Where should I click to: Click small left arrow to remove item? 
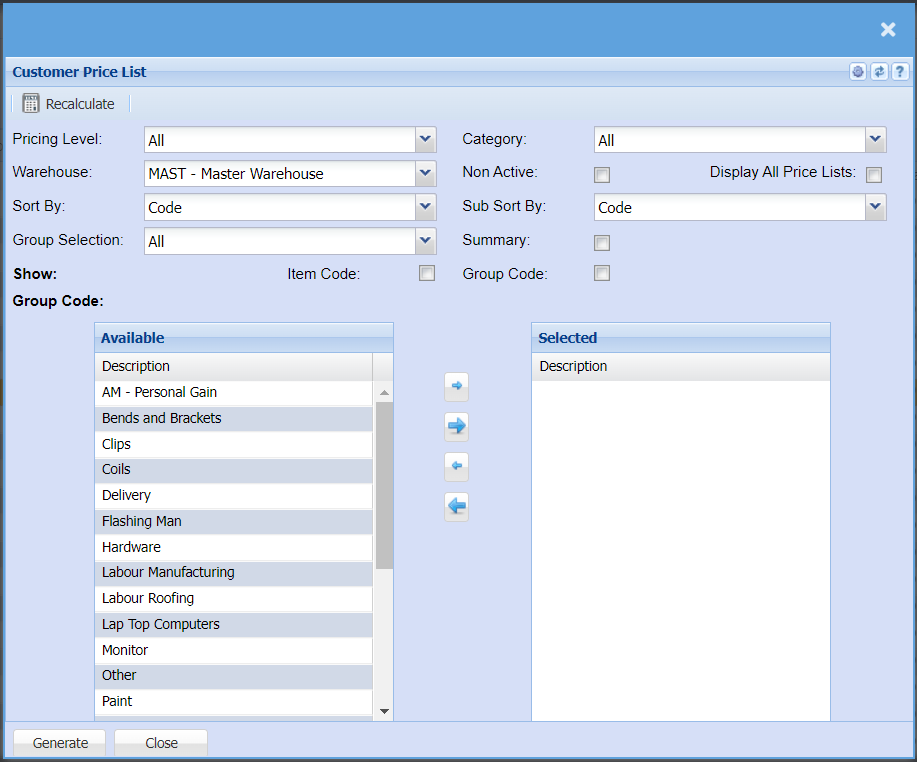point(456,467)
